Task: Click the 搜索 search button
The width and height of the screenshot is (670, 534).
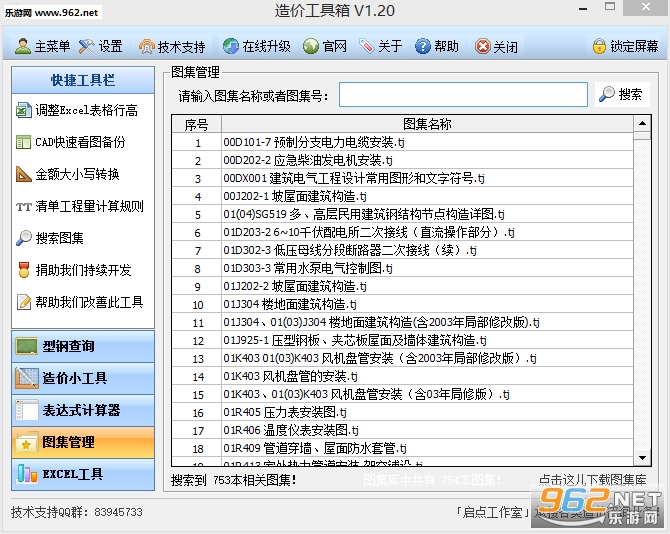Action: point(622,94)
